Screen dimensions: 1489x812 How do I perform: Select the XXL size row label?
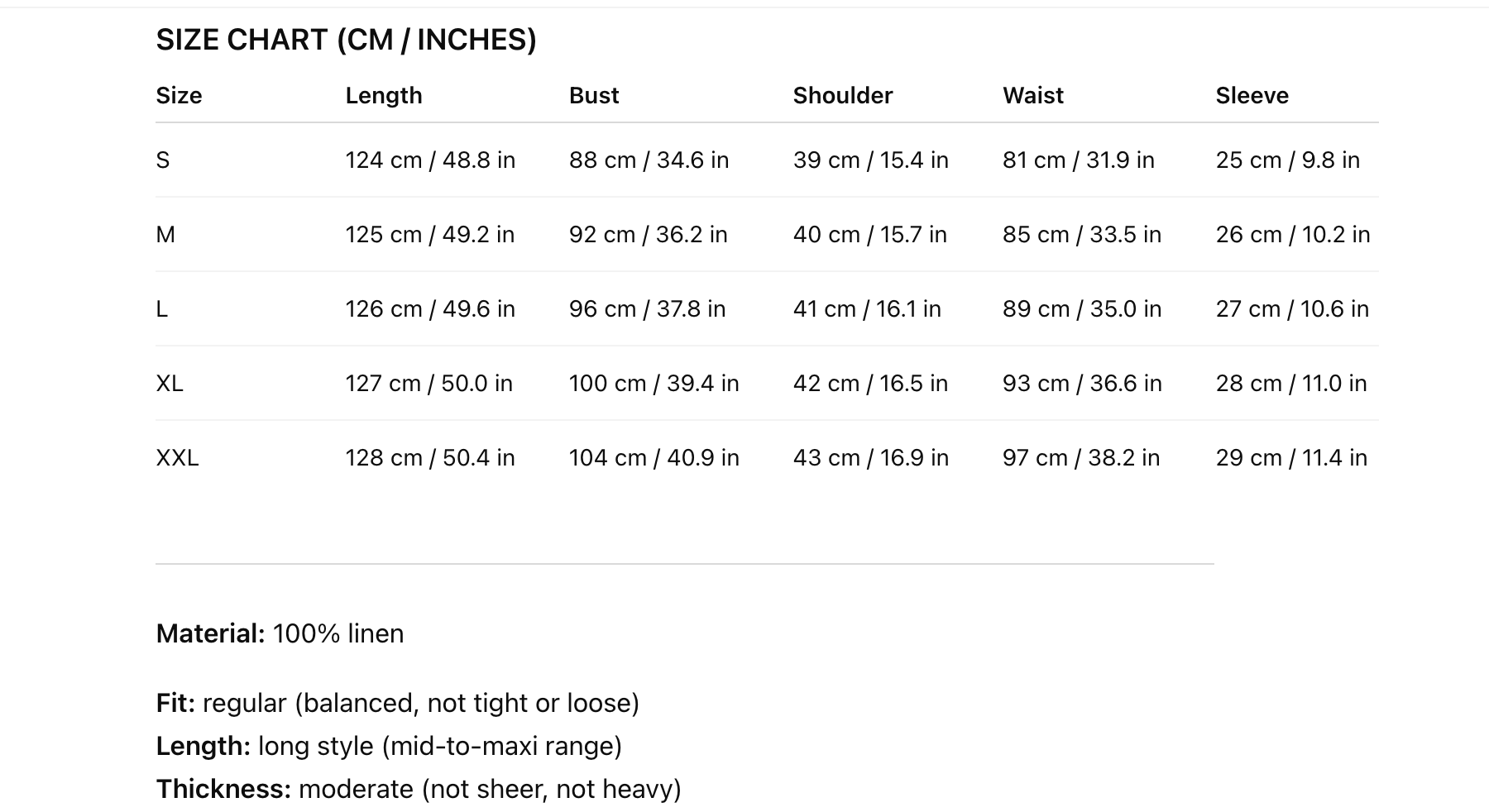click(x=177, y=457)
